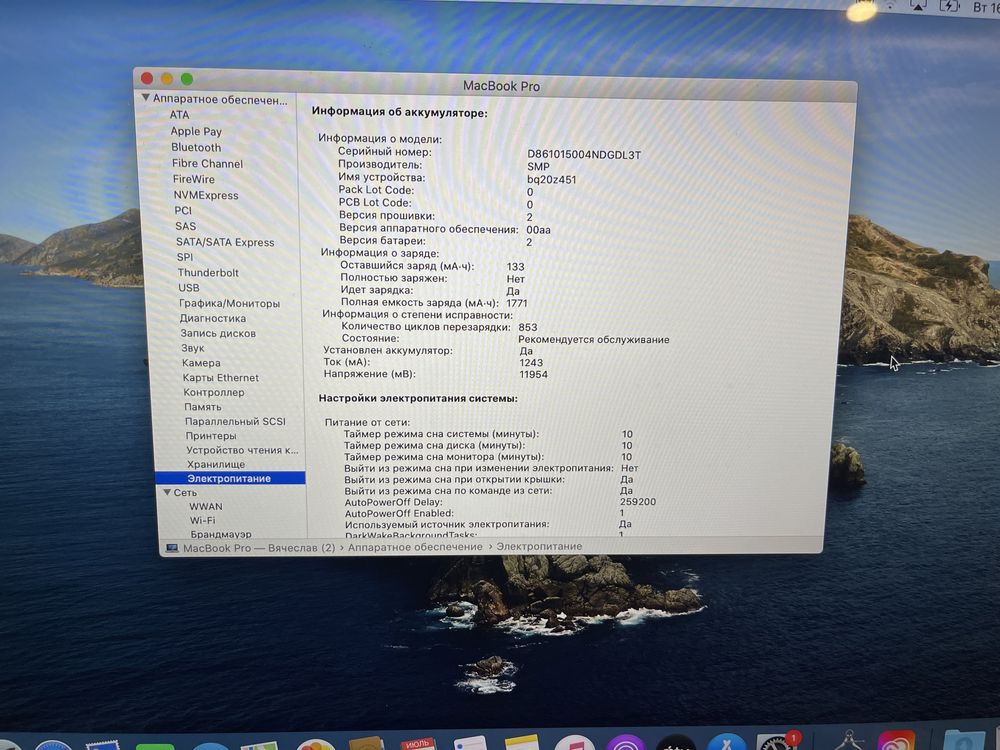Open the Контроллер entry
The width and height of the screenshot is (1000, 750).
coord(214,392)
